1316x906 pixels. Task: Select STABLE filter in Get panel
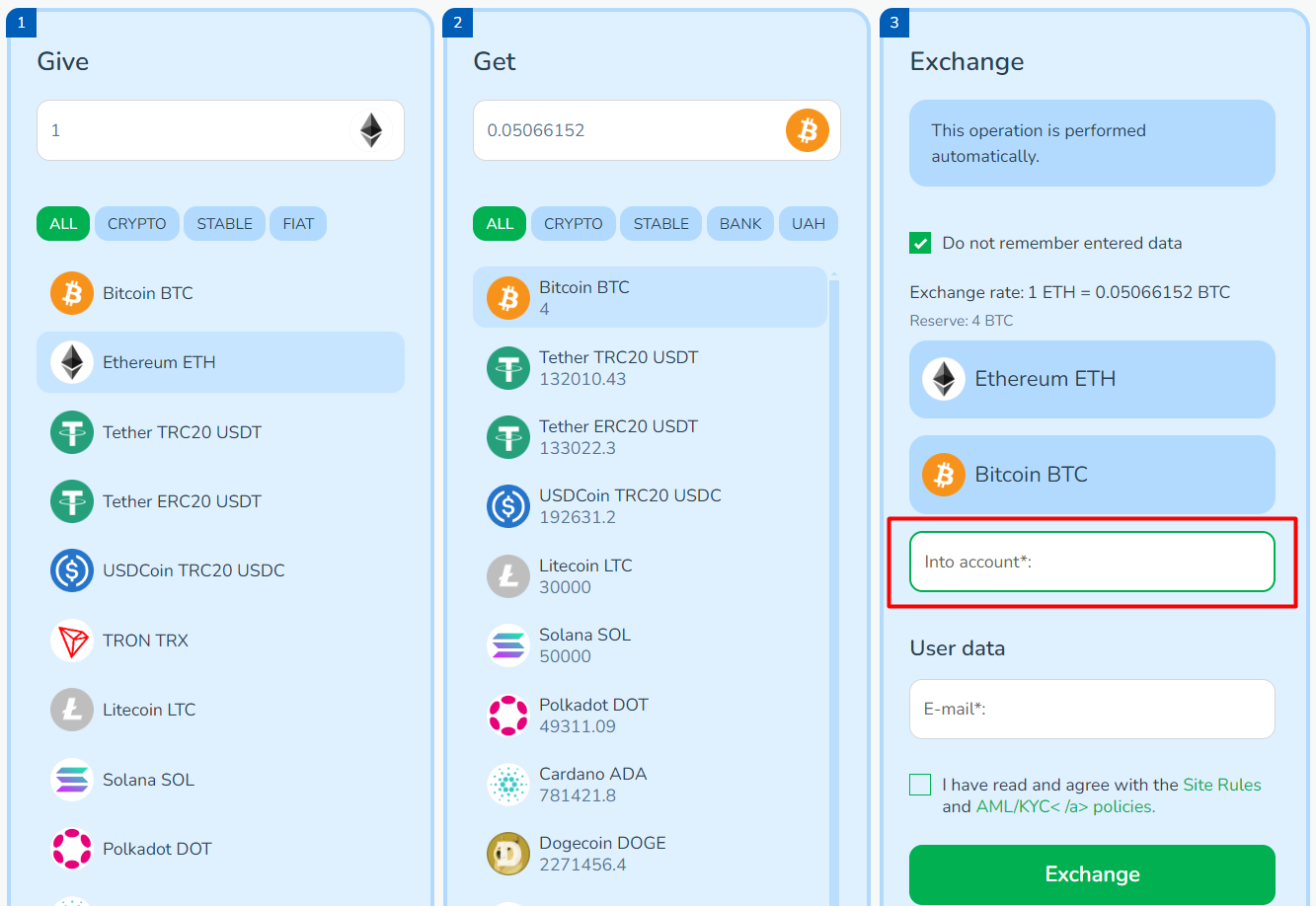click(x=661, y=224)
